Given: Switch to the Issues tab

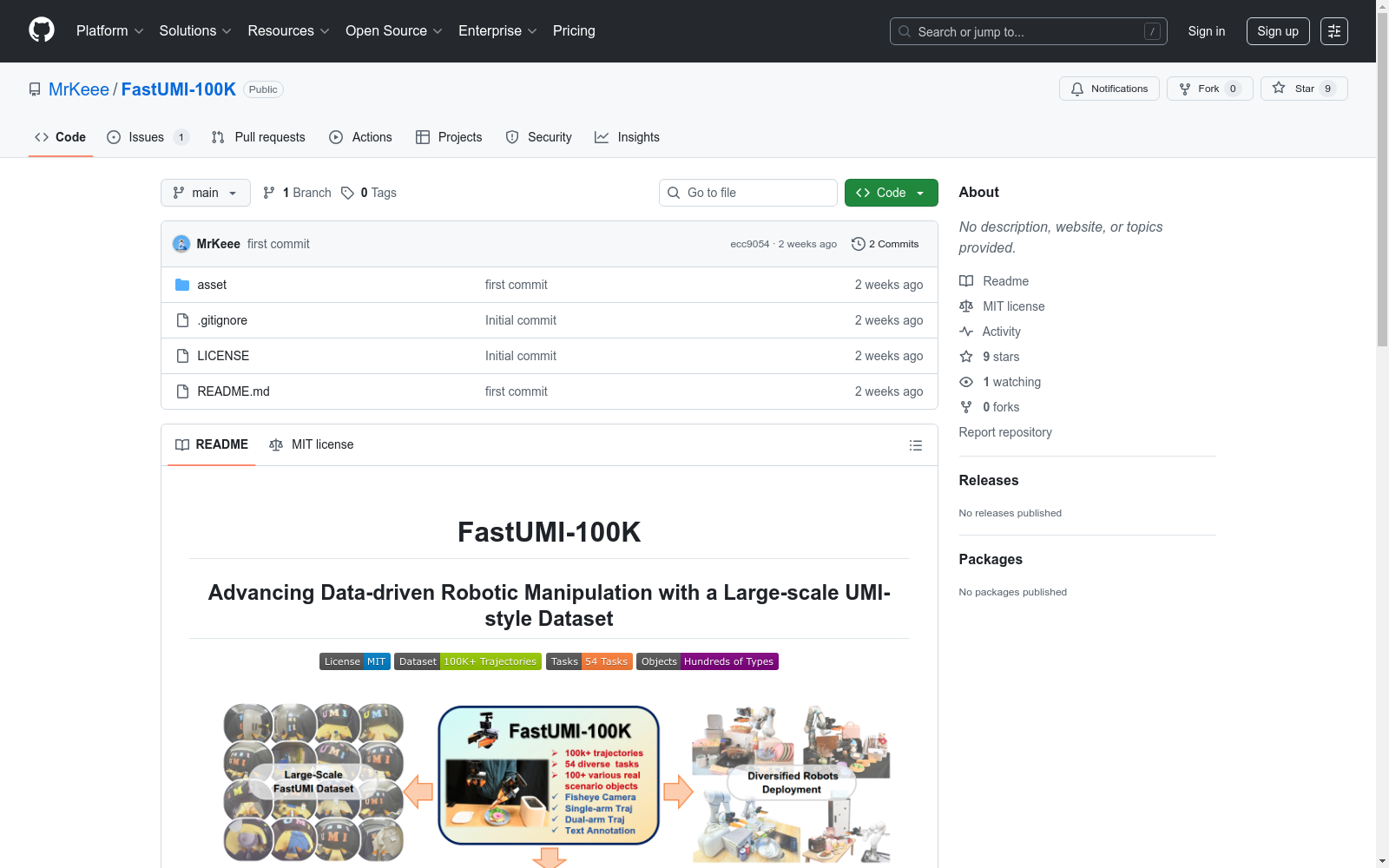Looking at the screenshot, I should coord(148,137).
